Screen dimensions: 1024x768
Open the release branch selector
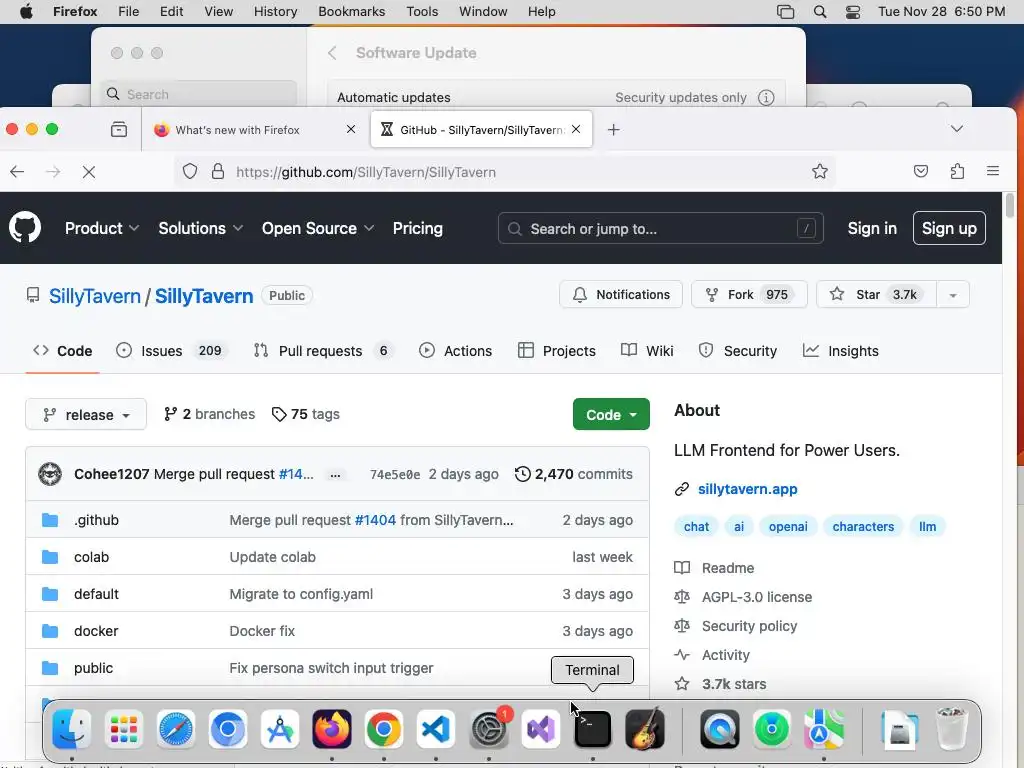pyautogui.click(x=86, y=415)
